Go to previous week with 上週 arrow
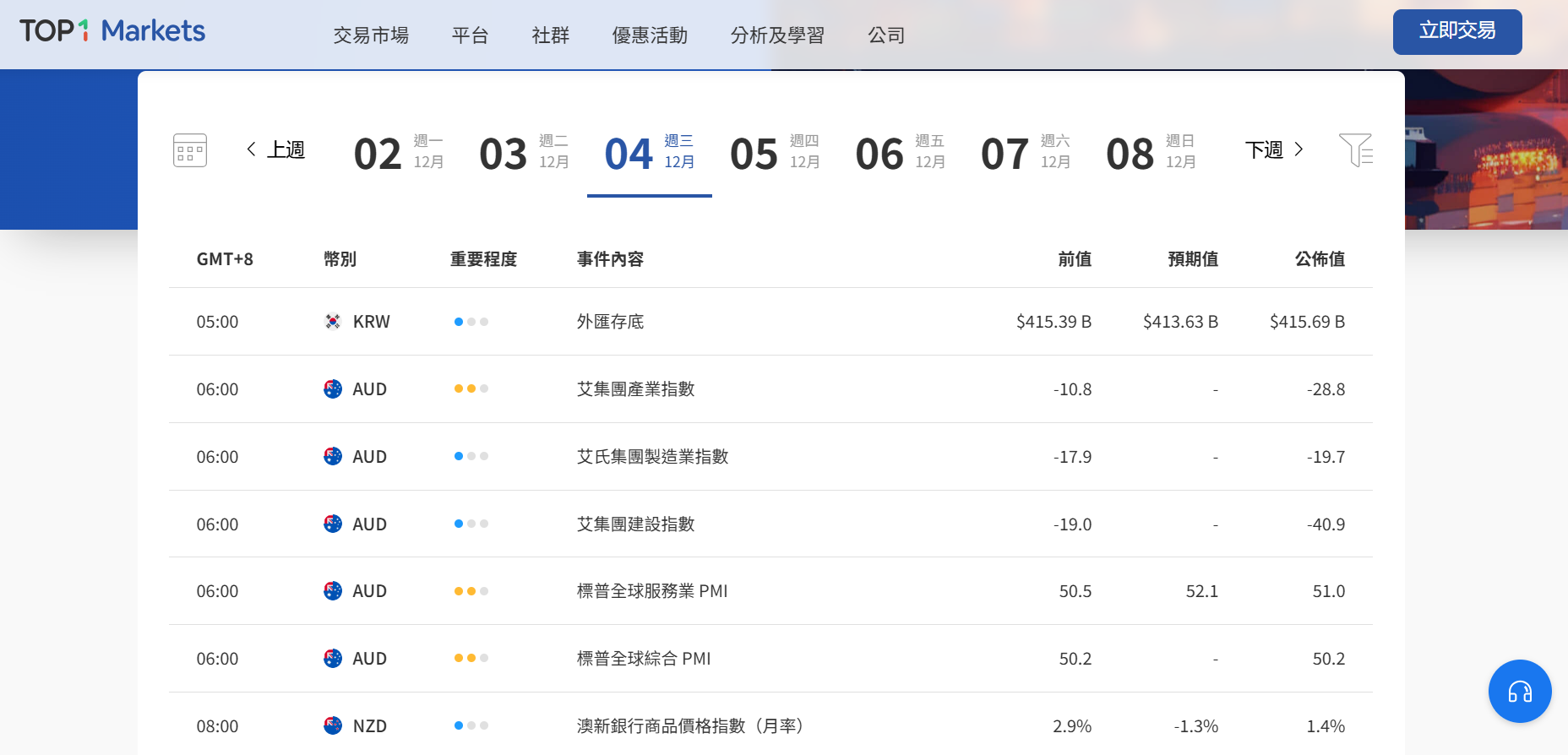This screenshot has width=1568, height=755. click(275, 150)
